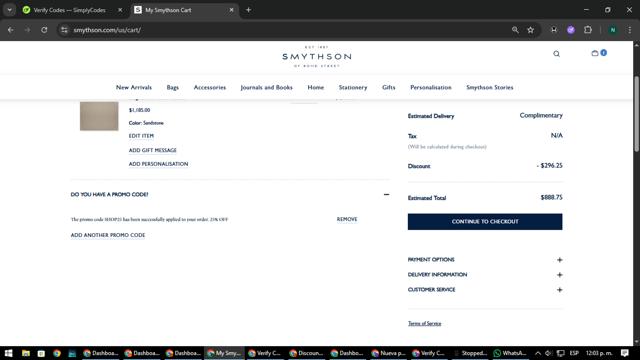Viewport: 640px width, 360px height.
Task: Switch to the Discoun... taskbar window
Action: pos(306,353)
